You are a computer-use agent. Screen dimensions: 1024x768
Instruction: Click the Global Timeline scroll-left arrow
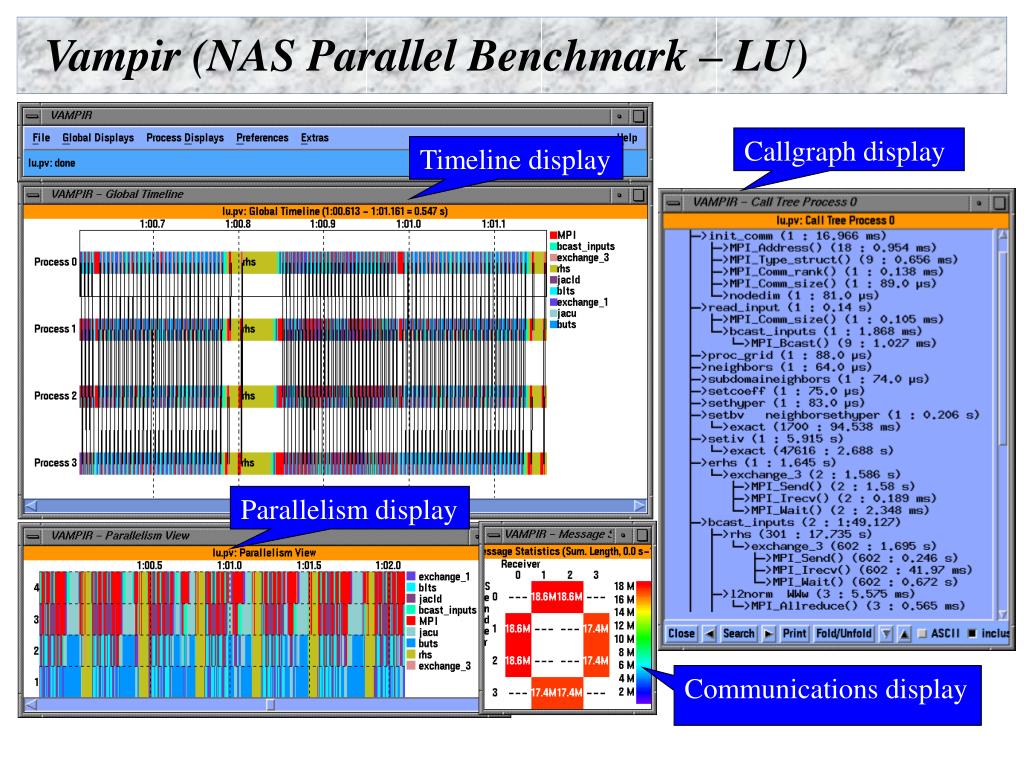pos(31,506)
